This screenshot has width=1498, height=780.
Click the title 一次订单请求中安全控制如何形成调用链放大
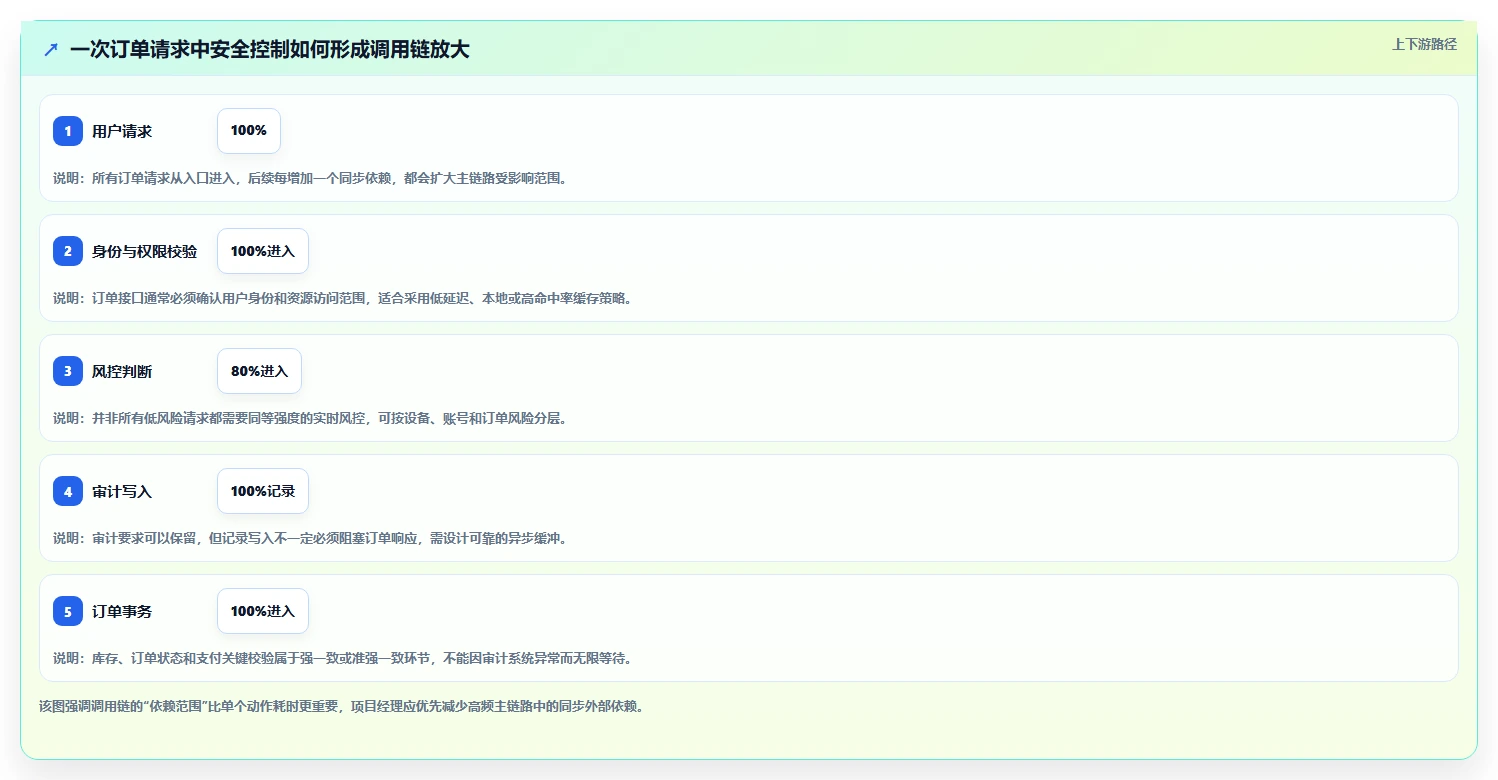click(x=270, y=50)
